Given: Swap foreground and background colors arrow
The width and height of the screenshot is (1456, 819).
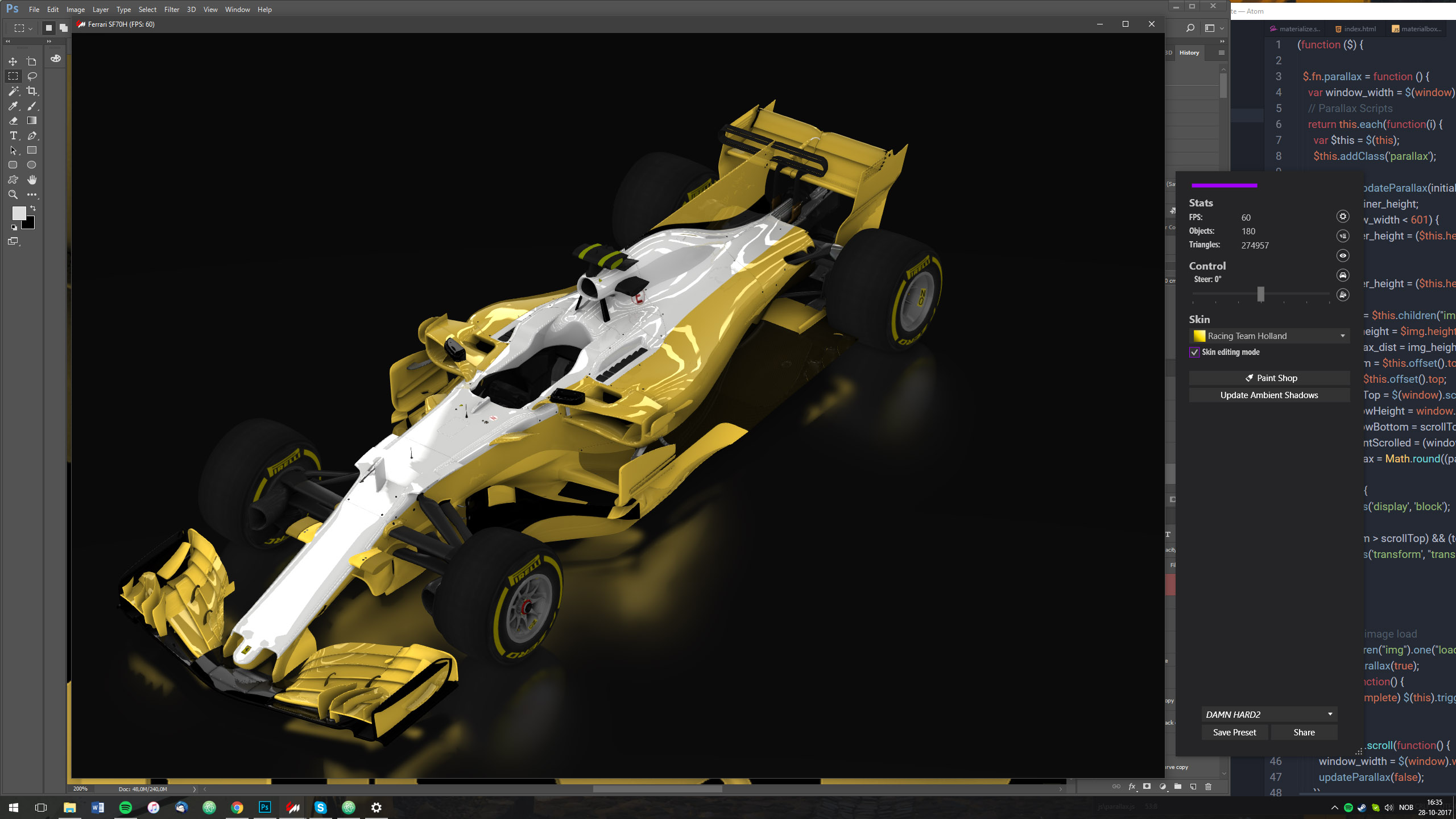Looking at the screenshot, I should 33,209.
